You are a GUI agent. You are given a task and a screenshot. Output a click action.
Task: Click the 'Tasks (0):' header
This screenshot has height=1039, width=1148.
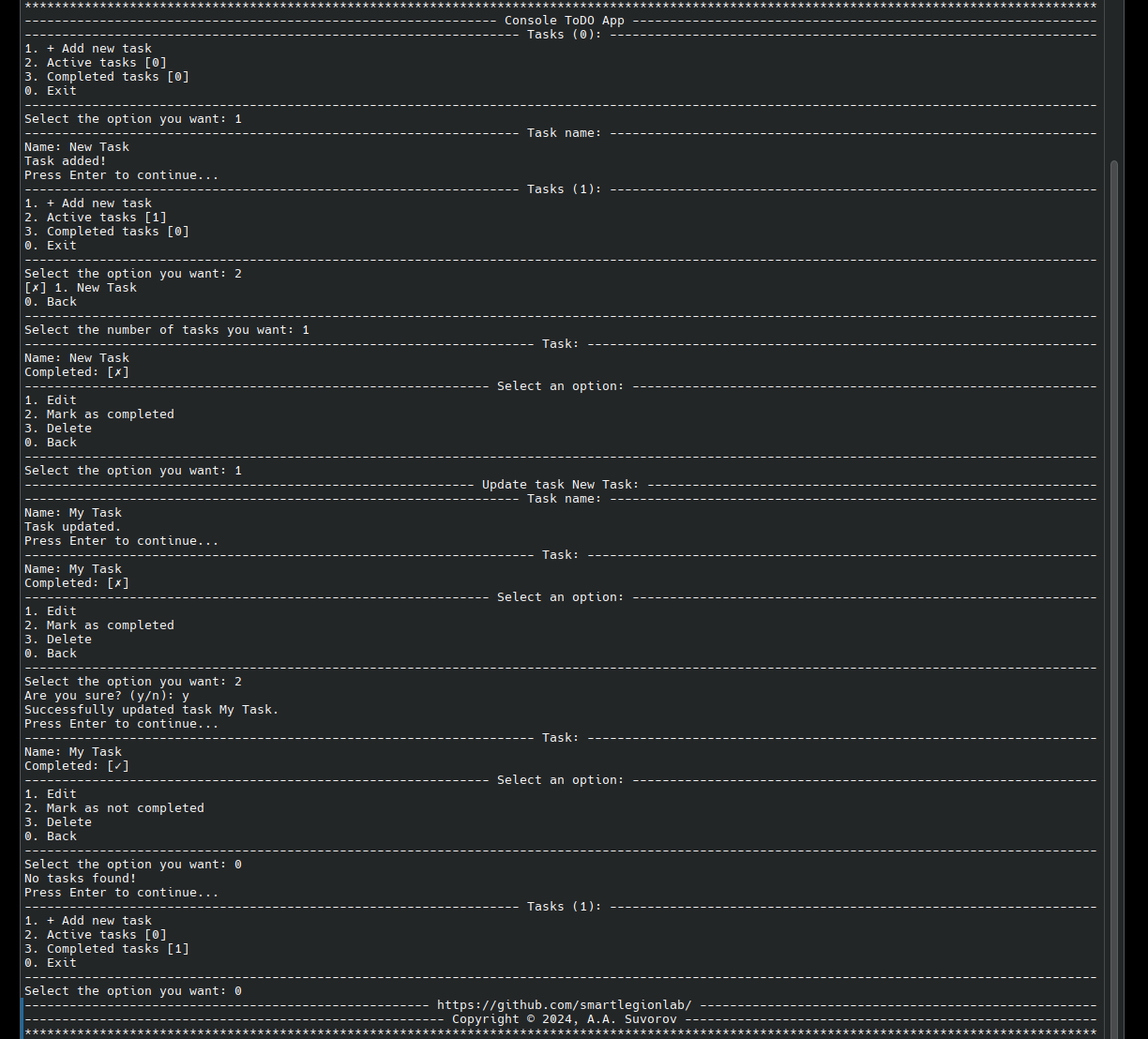coord(565,35)
